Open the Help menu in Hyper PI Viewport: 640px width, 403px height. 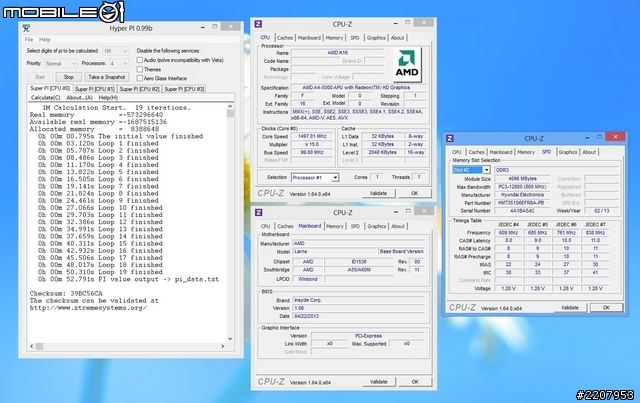44,40
